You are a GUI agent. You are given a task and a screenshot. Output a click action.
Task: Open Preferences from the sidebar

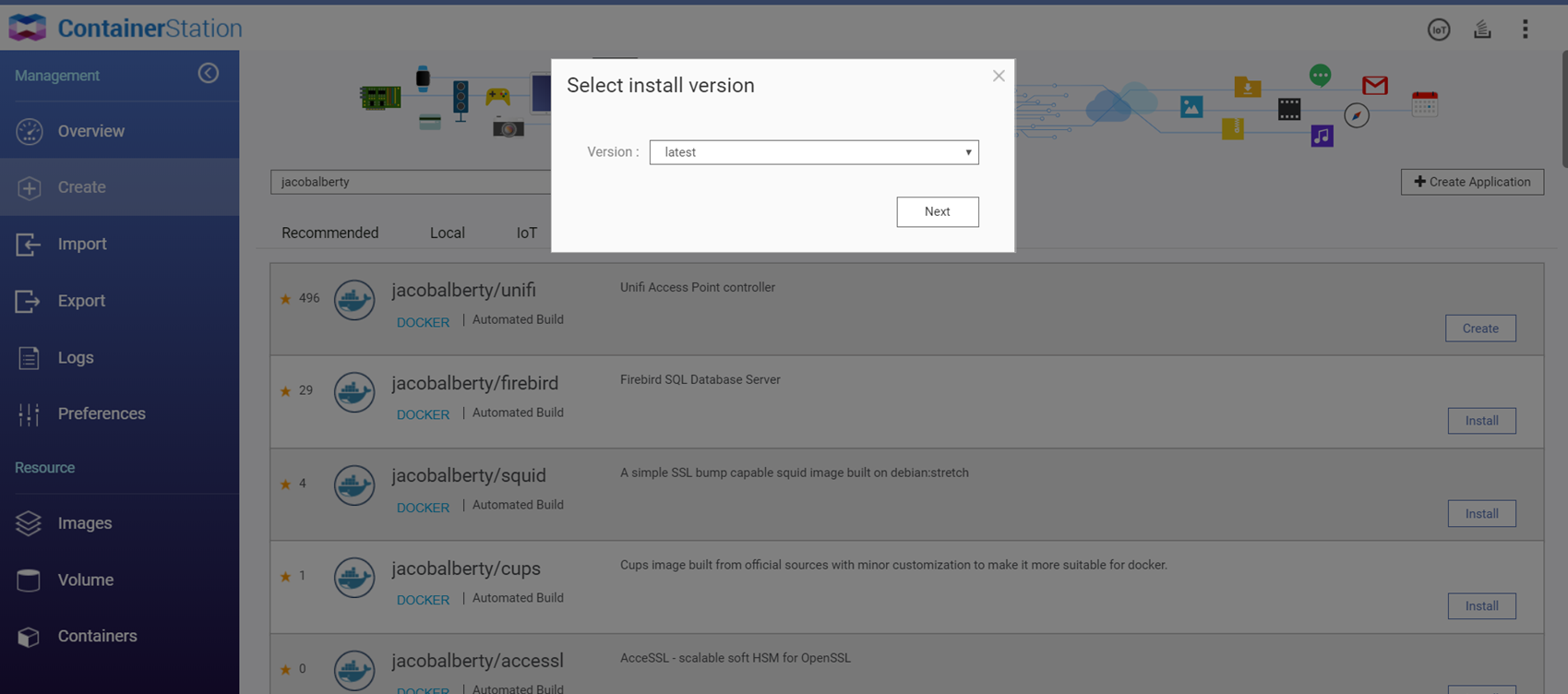pos(102,413)
